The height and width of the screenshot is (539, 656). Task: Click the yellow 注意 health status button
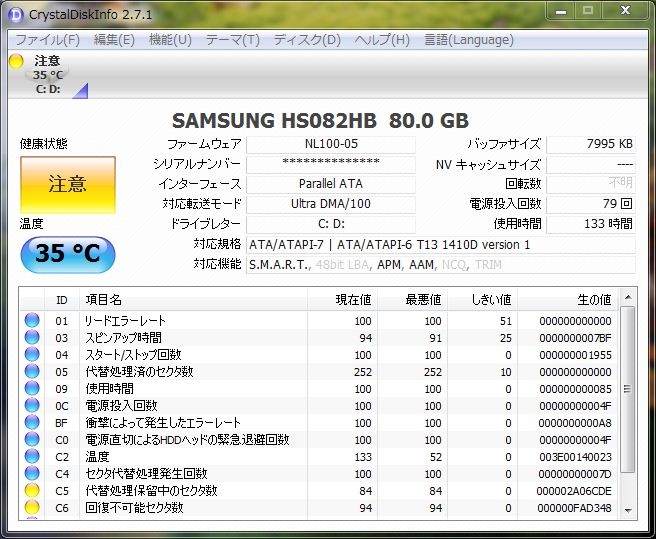[x=68, y=185]
